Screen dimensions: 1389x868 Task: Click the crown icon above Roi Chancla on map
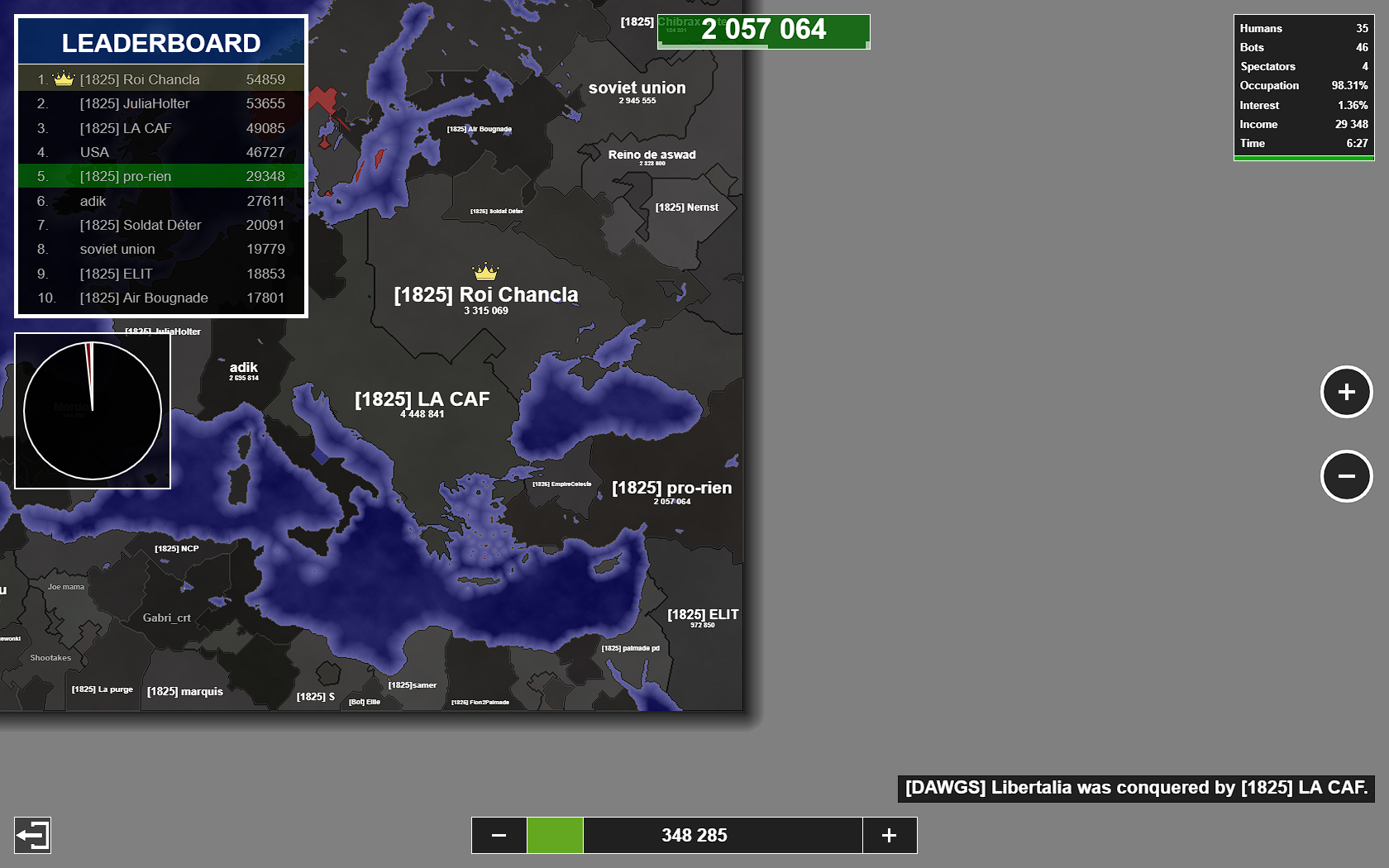[x=485, y=271]
